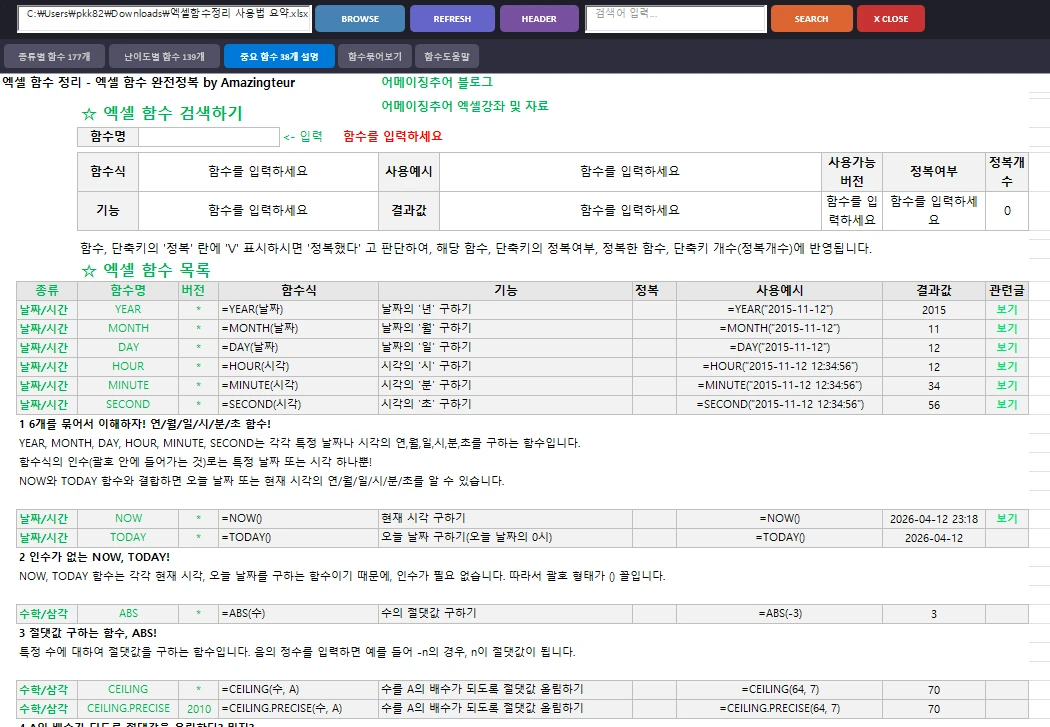The height and width of the screenshot is (727, 1050).
Task: Click the 날짜/시간 category cell for TODAY
Action: (x=47, y=538)
